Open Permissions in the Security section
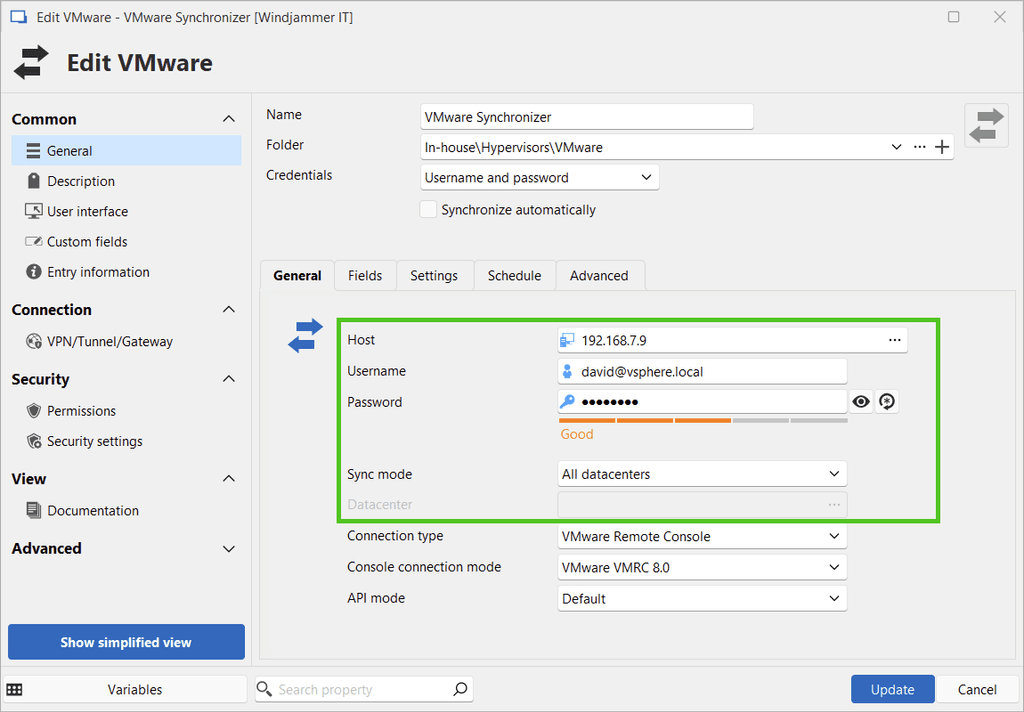 coord(81,411)
